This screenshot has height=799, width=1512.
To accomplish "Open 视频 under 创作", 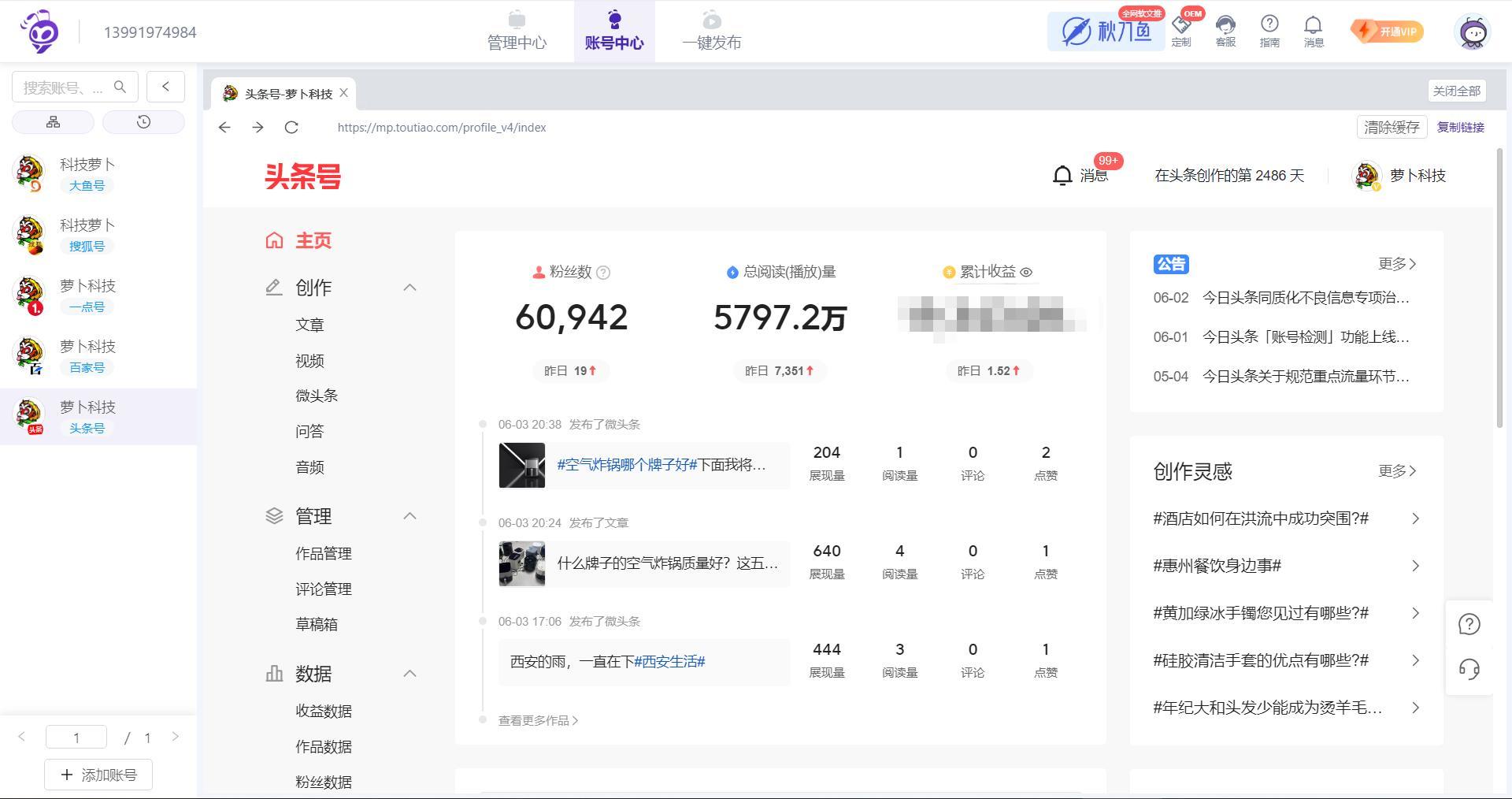I will [x=309, y=361].
